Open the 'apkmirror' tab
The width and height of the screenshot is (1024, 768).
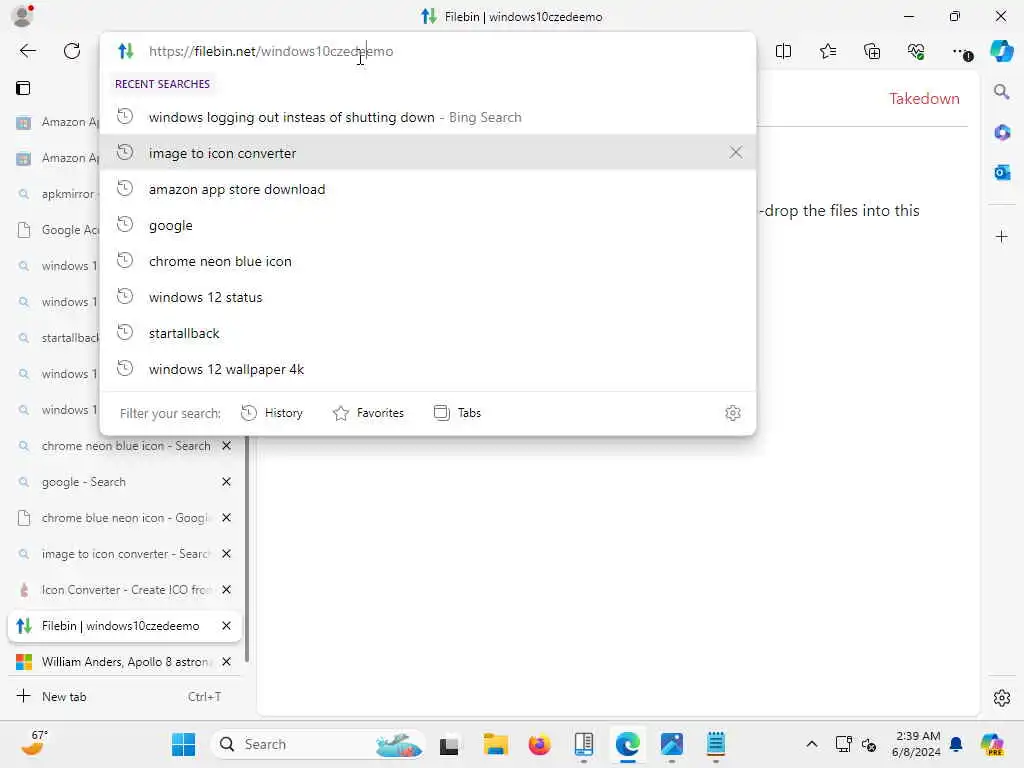pyautogui.click(x=55, y=194)
